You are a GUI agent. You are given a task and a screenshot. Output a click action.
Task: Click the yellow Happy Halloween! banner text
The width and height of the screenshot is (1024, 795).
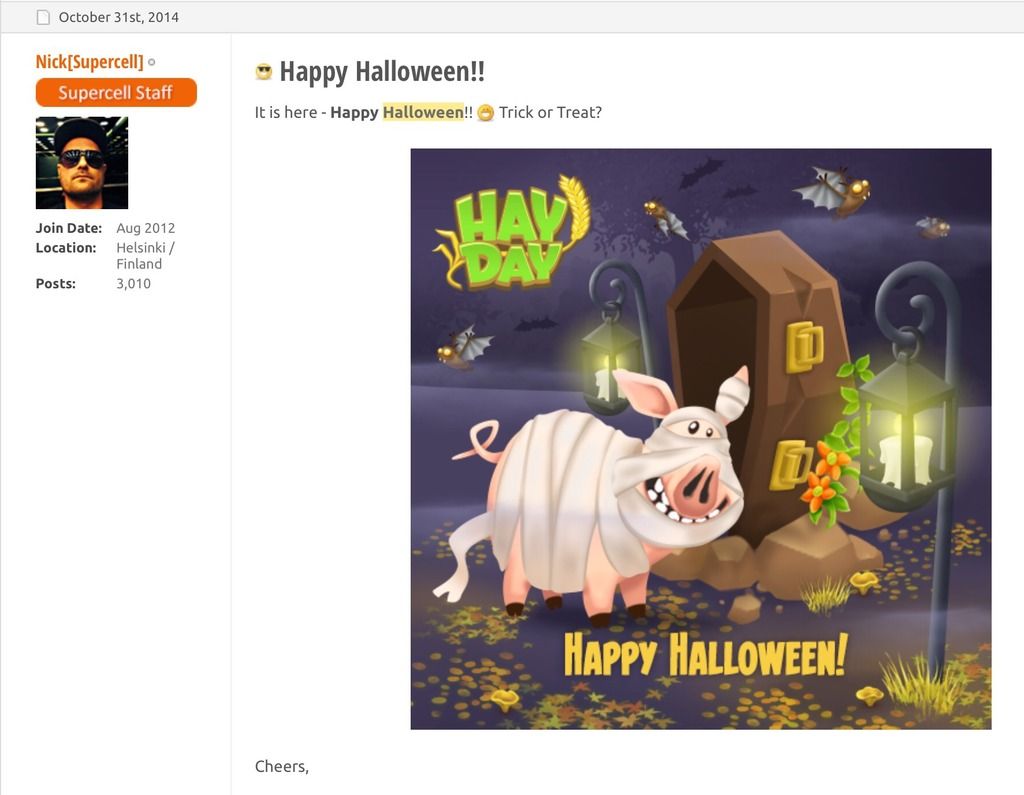(x=706, y=655)
